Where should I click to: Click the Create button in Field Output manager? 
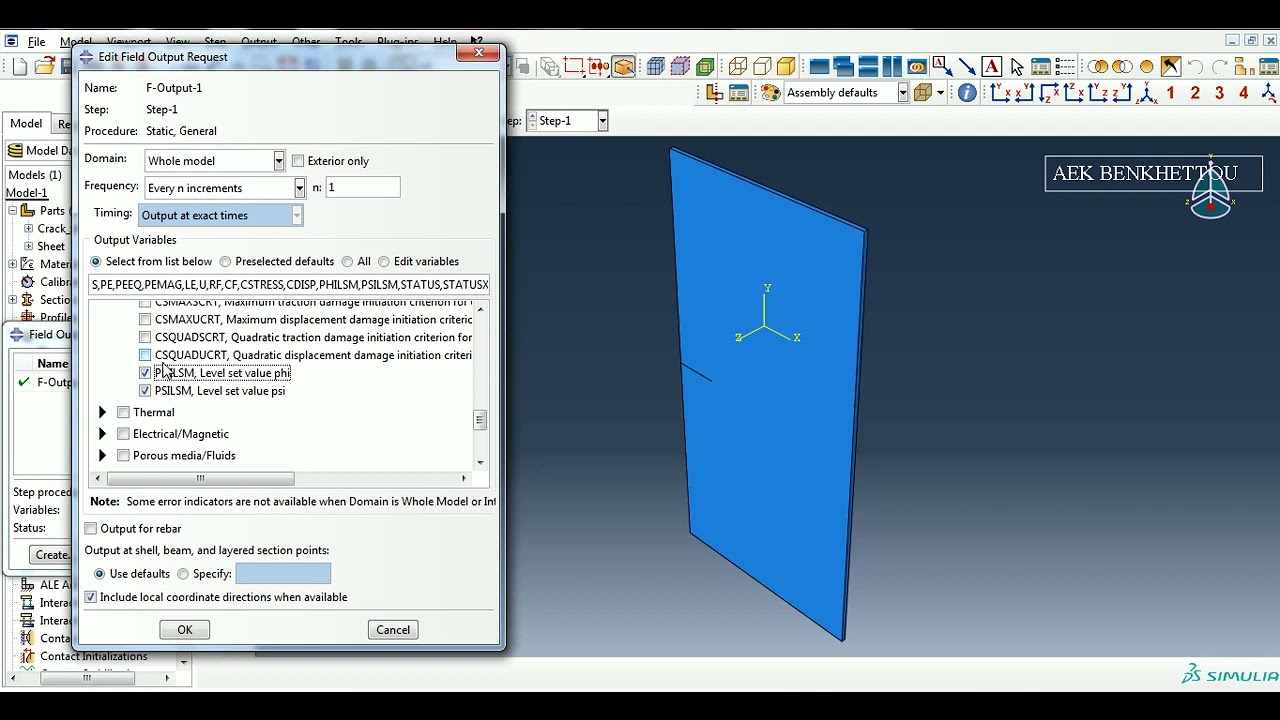click(52, 555)
